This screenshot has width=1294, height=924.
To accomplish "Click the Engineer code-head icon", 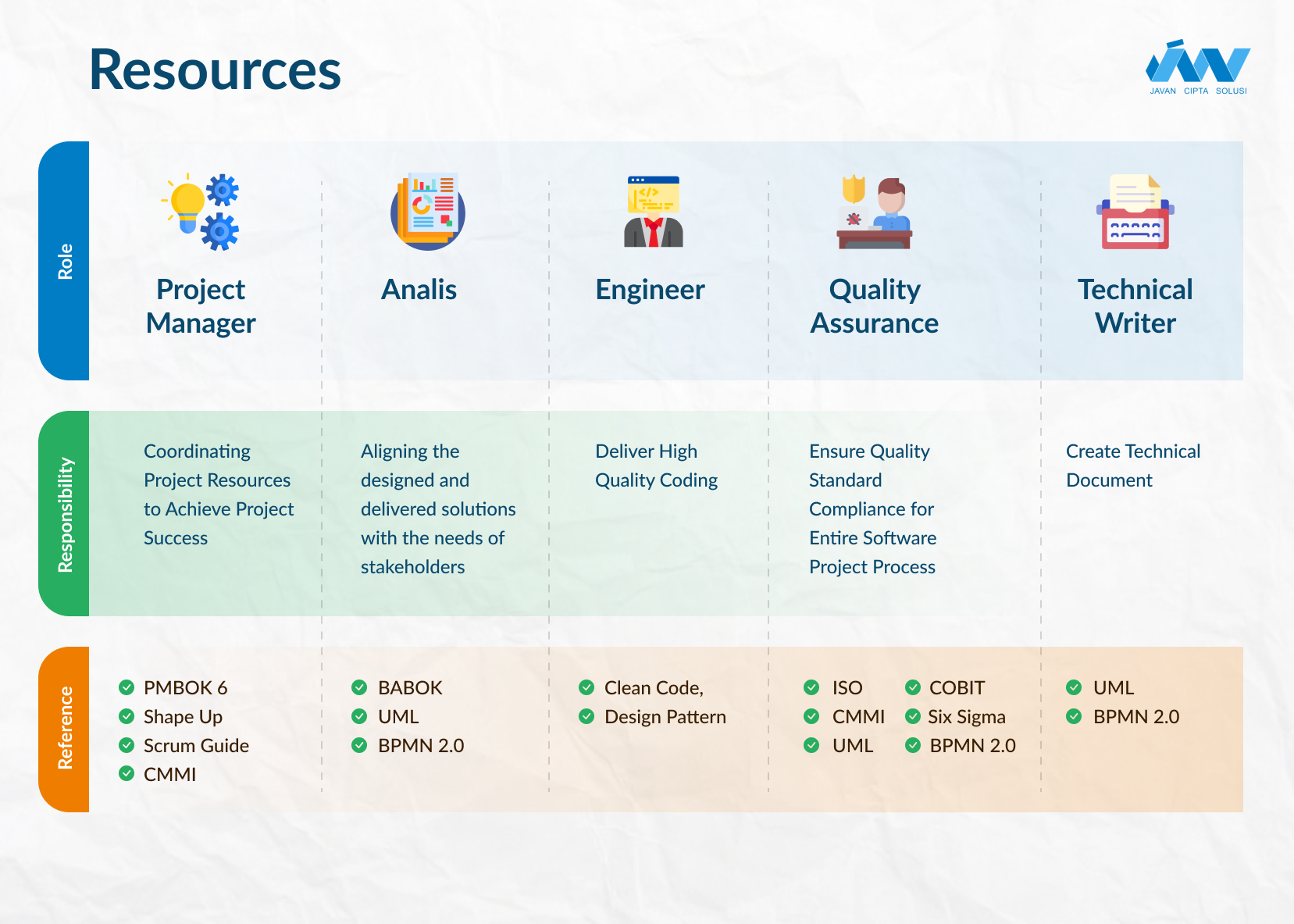I will (654, 212).
